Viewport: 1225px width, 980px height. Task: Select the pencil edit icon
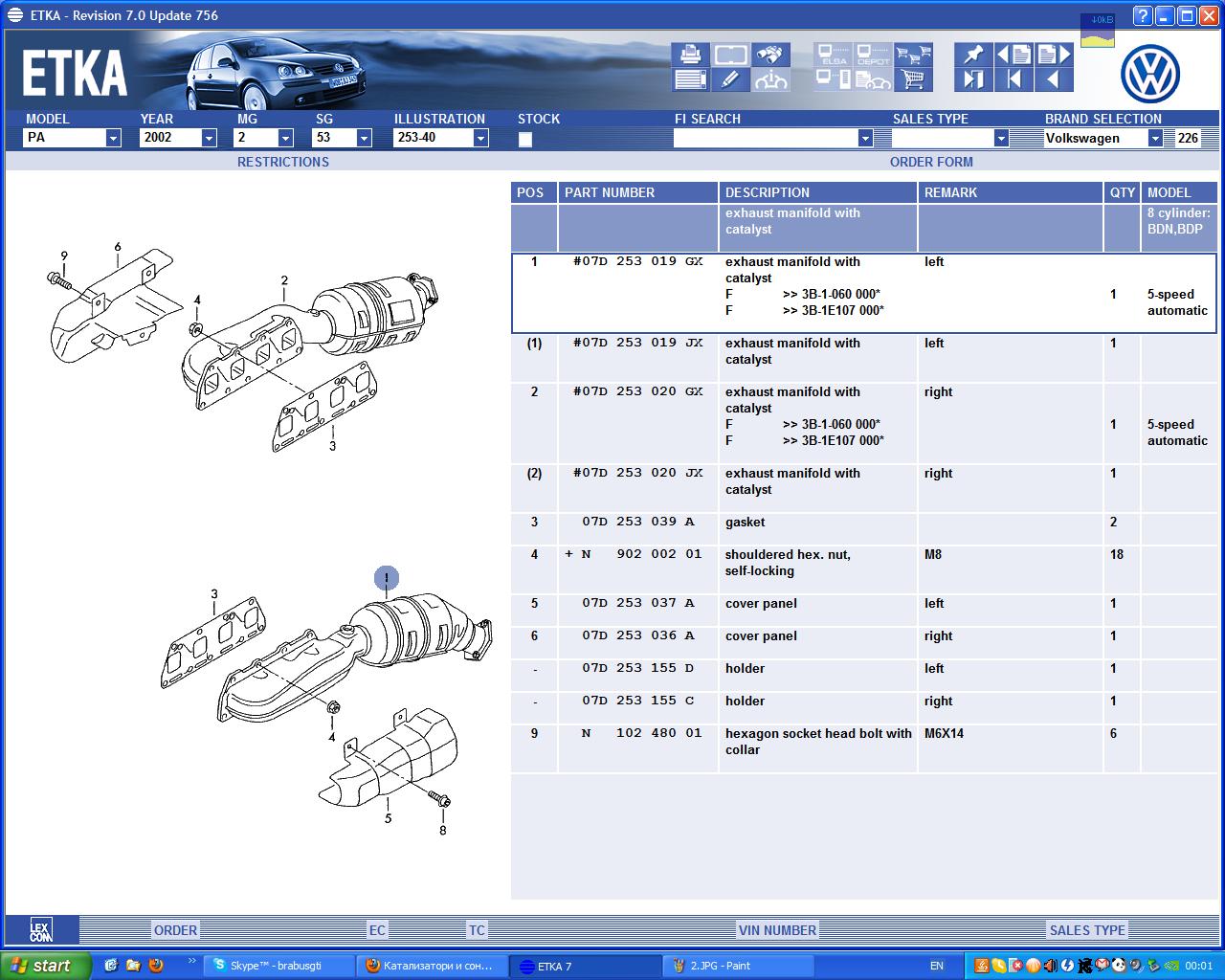click(x=729, y=79)
